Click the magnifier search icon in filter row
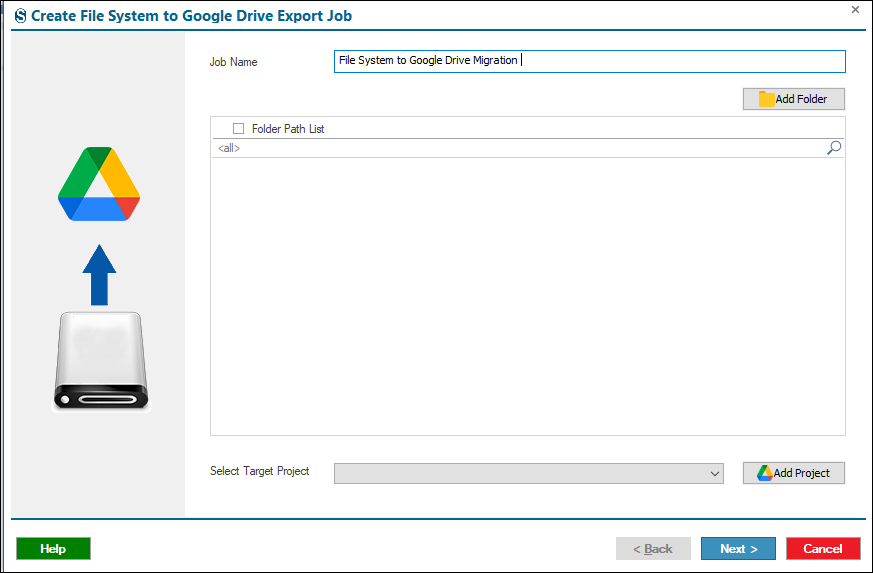Viewport: 873px width, 573px height. point(833,148)
